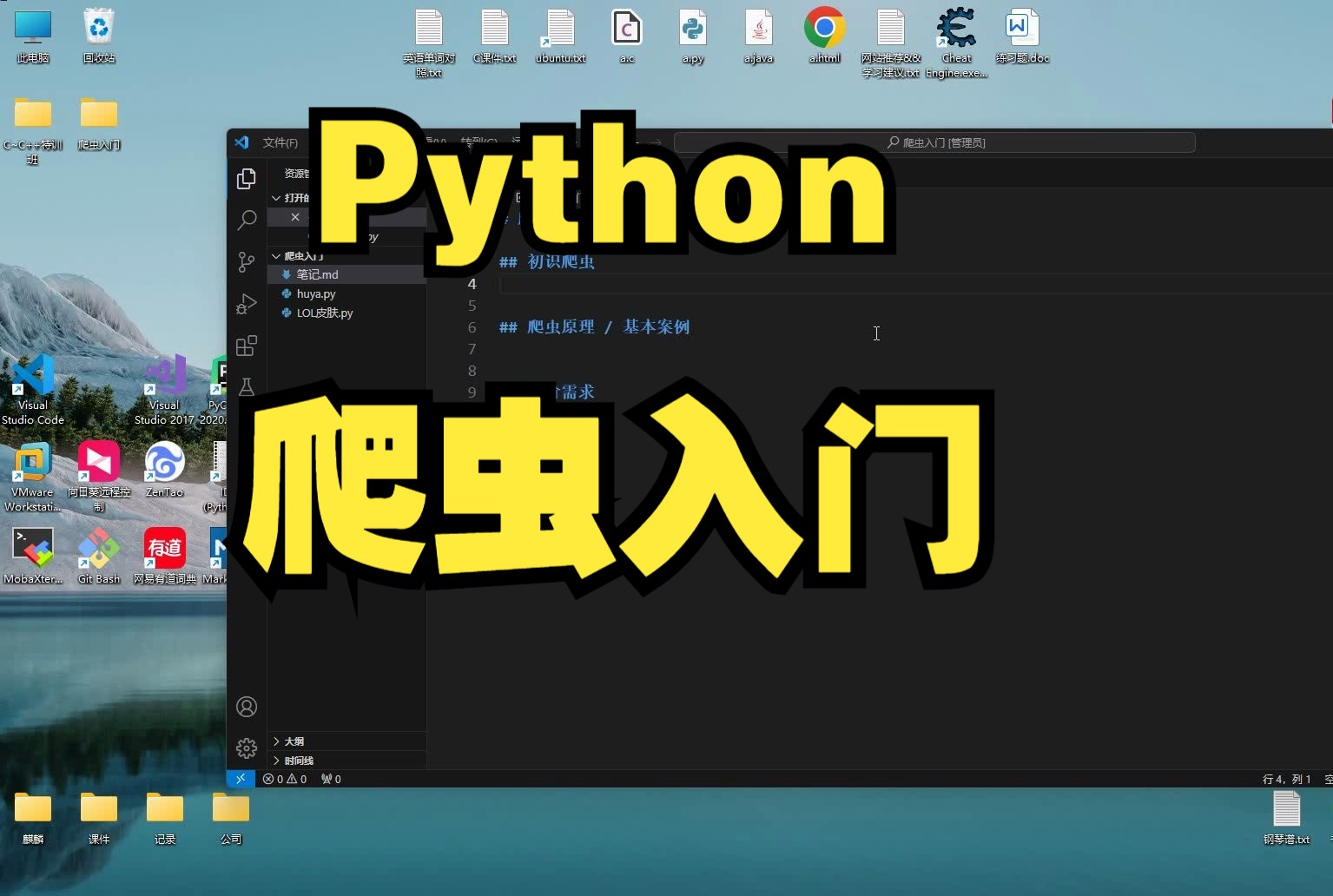Select Cheat Engine.exe shortcut
Screen dimensions: 1333x896
tap(957, 43)
